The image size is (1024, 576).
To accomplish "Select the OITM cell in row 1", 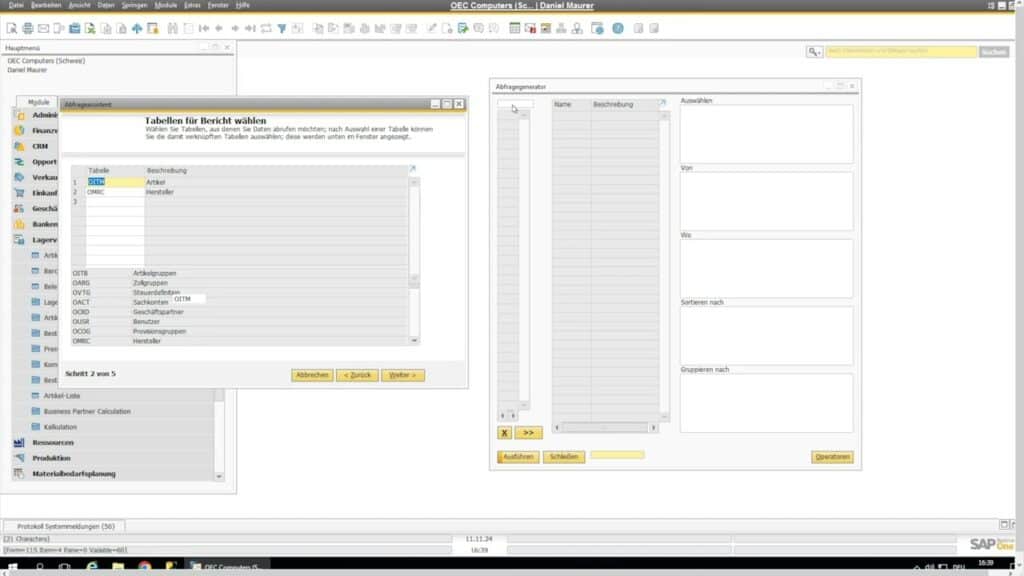I will (x=116, y=182).
